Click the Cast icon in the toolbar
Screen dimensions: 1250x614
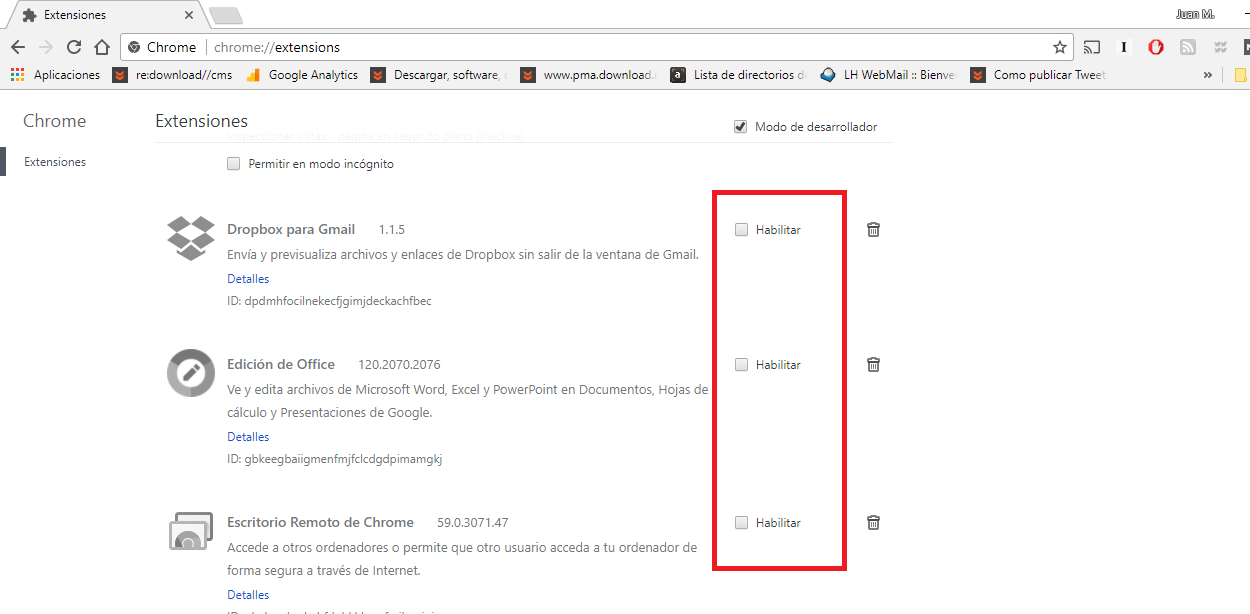(x=1092, y=47)
